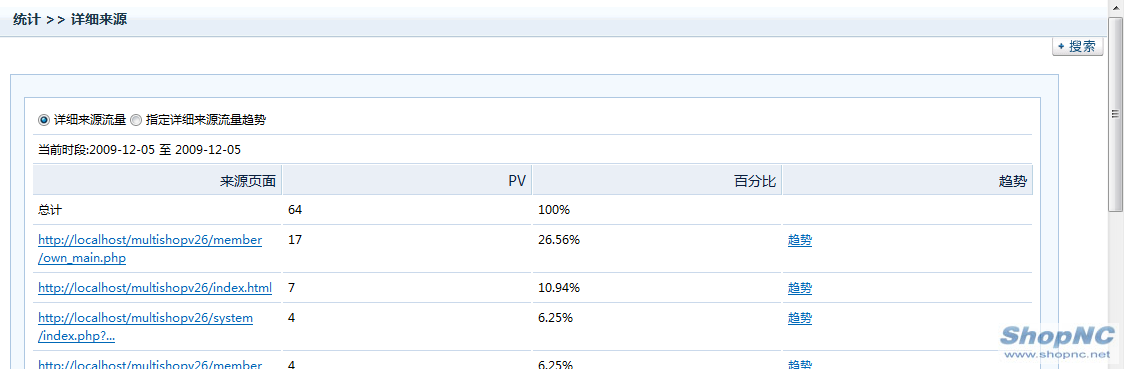
Task: Click the scrollbar up arrow
Action: coord(1115,9)
